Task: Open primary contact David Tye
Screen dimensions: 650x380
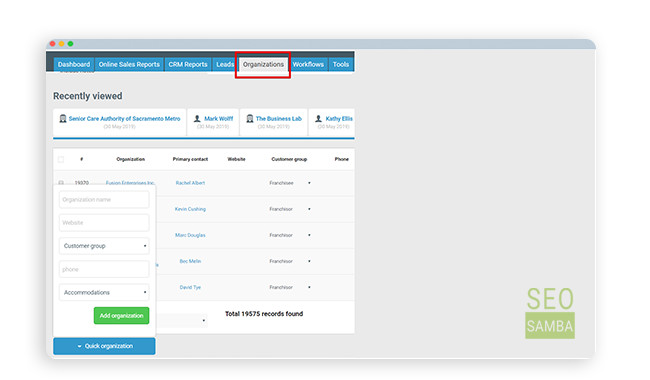Action: coord(190,287)
